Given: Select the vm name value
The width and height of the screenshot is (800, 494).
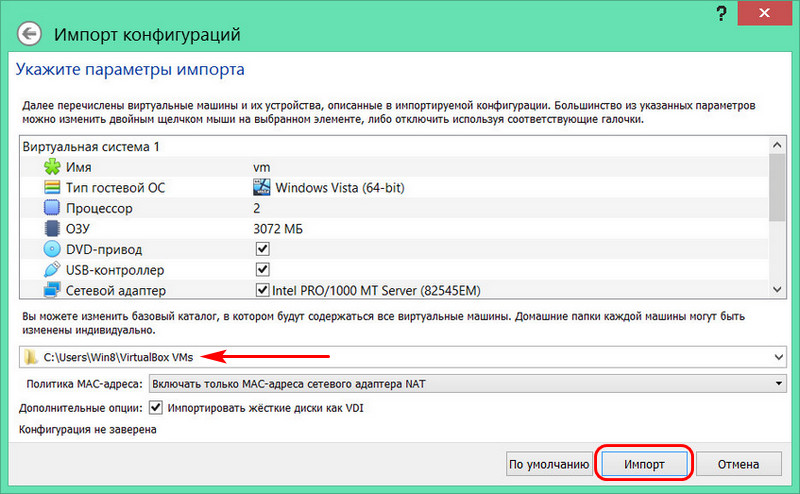Looking at the screenshot, I should tap(262, 167).
